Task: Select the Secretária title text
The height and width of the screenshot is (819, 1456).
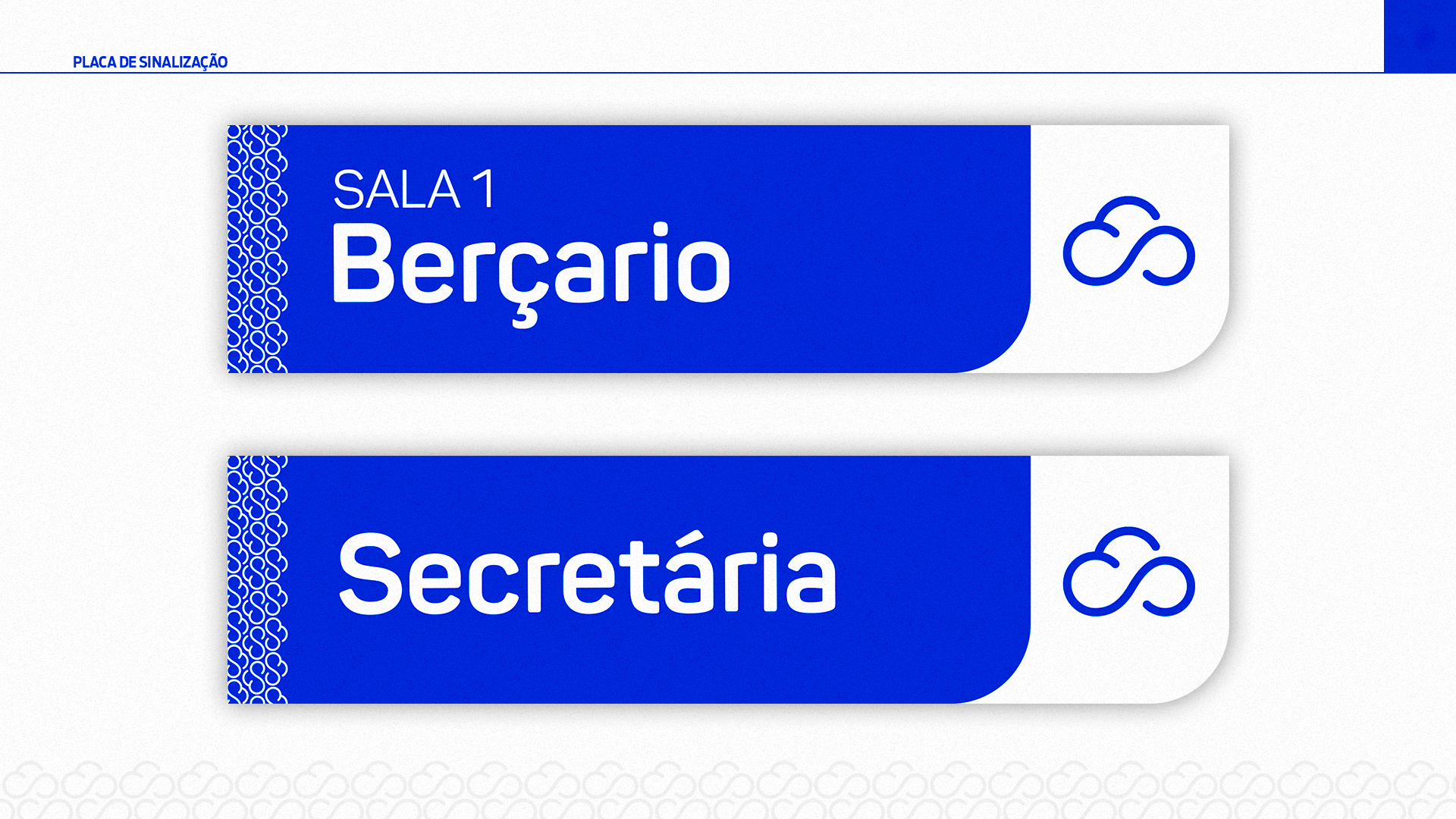Action: tap(587, 573)
